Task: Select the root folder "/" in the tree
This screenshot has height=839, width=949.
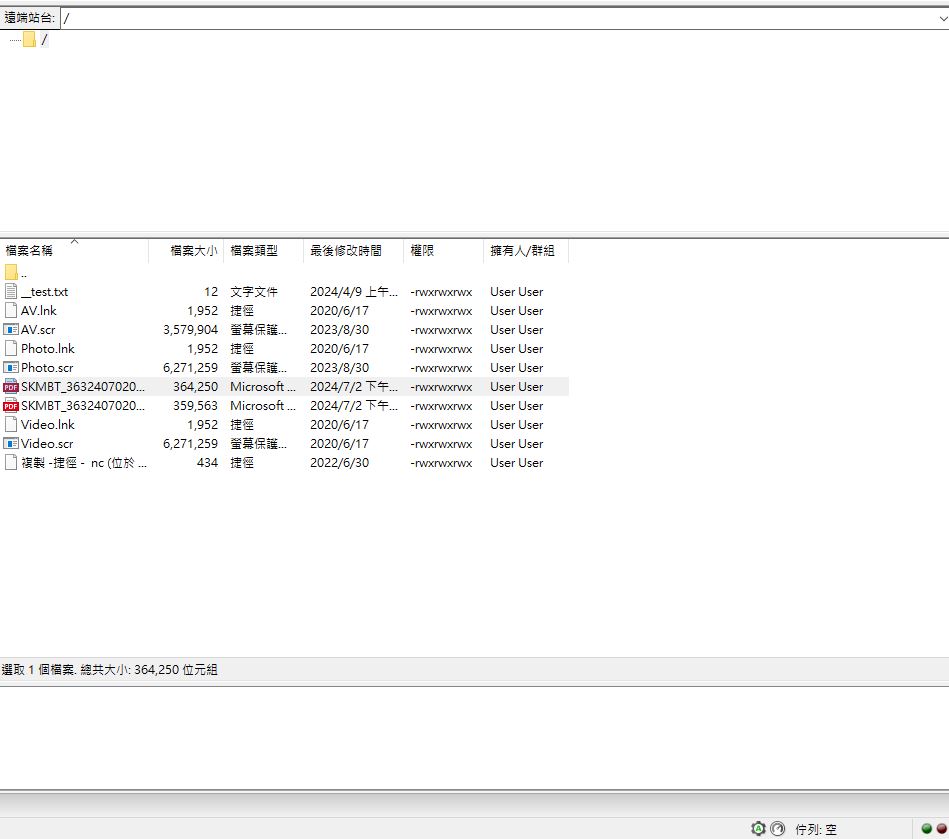Action: click(x=44, y=40)
